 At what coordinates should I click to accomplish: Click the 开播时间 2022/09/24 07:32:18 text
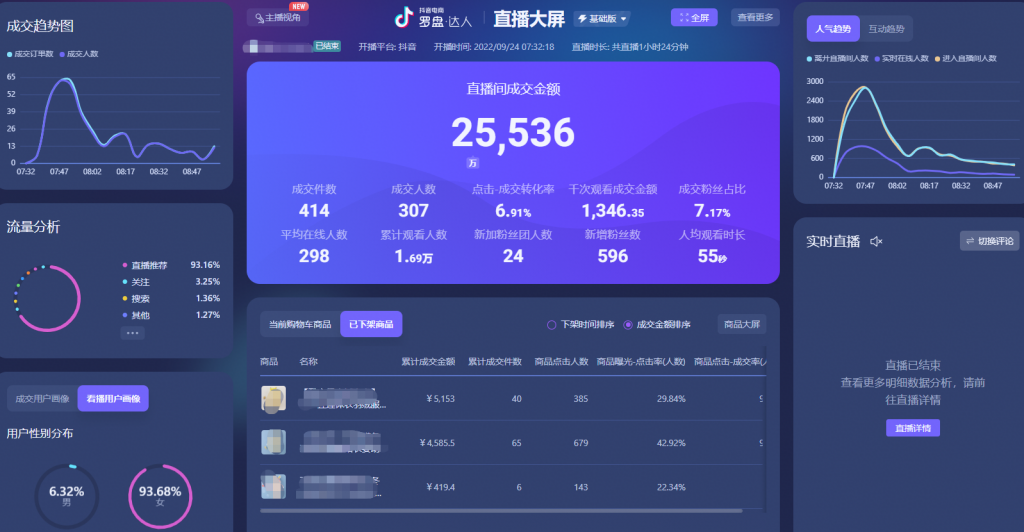[494, 47]
